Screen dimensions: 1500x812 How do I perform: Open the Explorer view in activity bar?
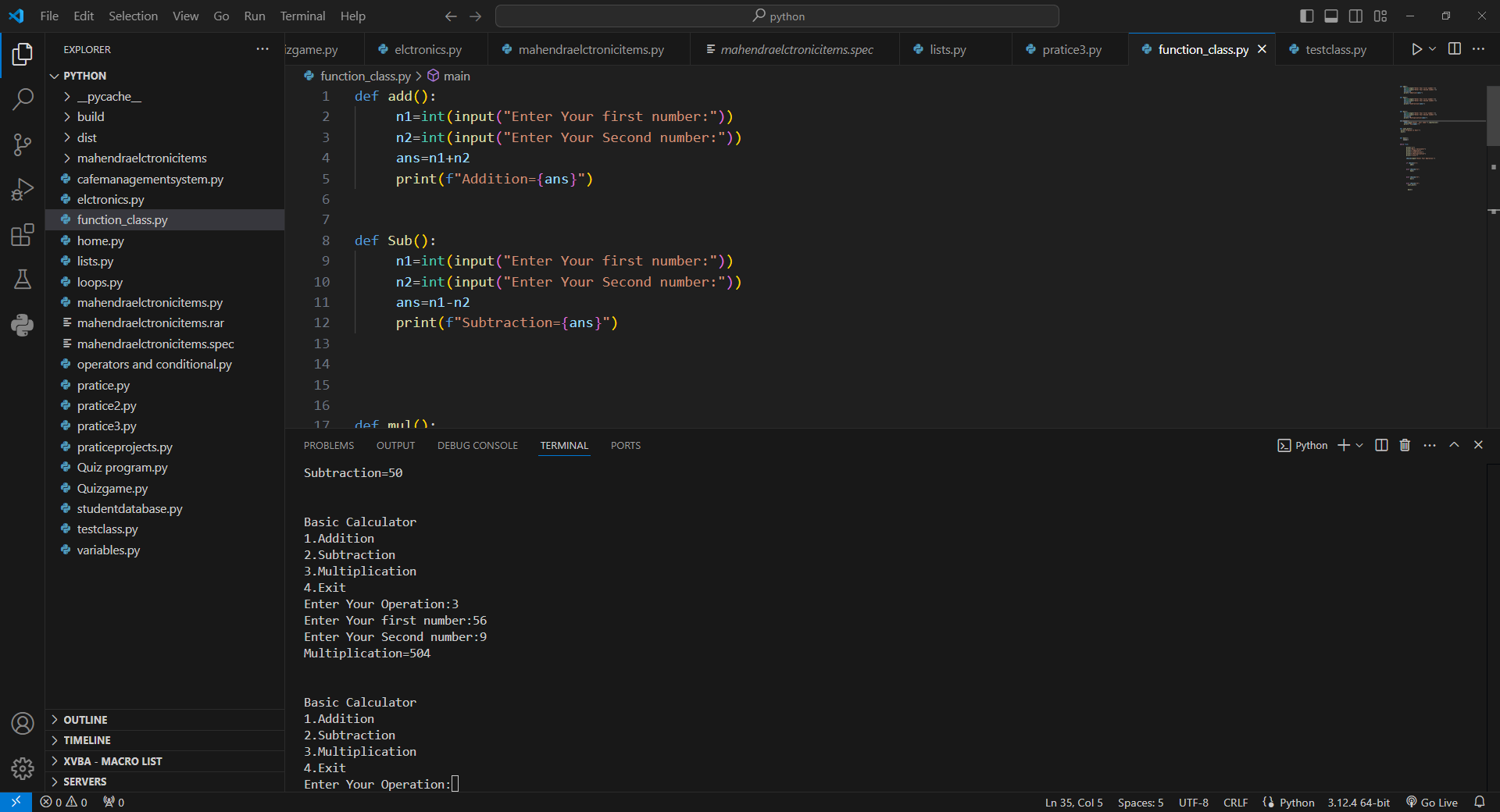pos(23,54)
